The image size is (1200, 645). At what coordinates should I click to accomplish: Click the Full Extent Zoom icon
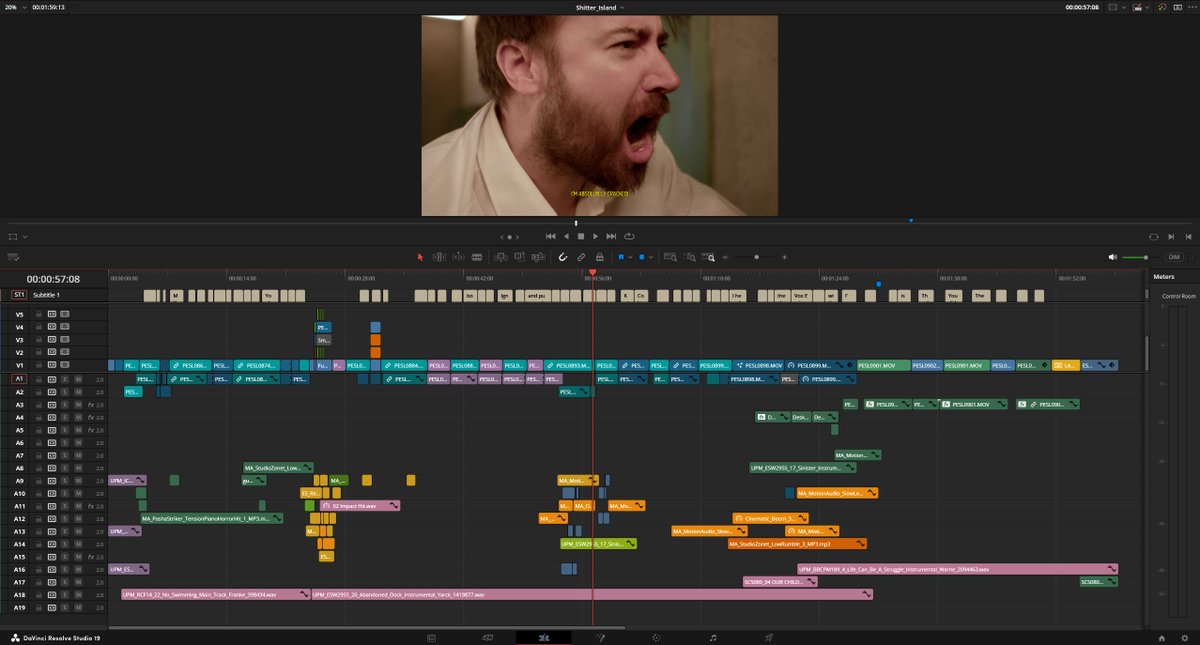pos(670,257)
